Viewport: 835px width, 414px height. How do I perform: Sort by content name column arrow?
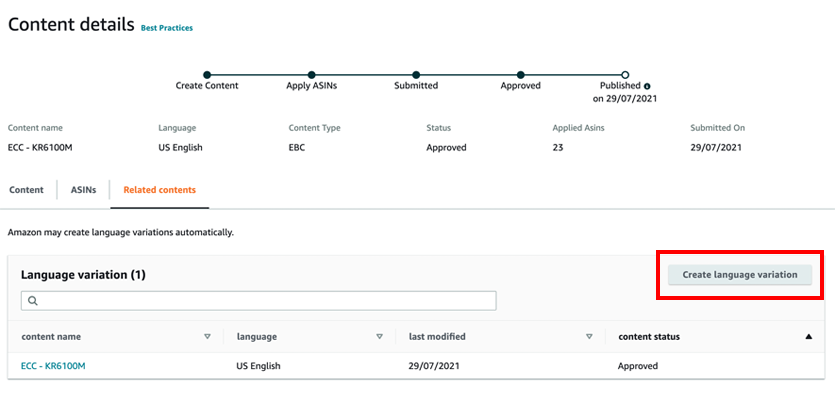point(207,337)
